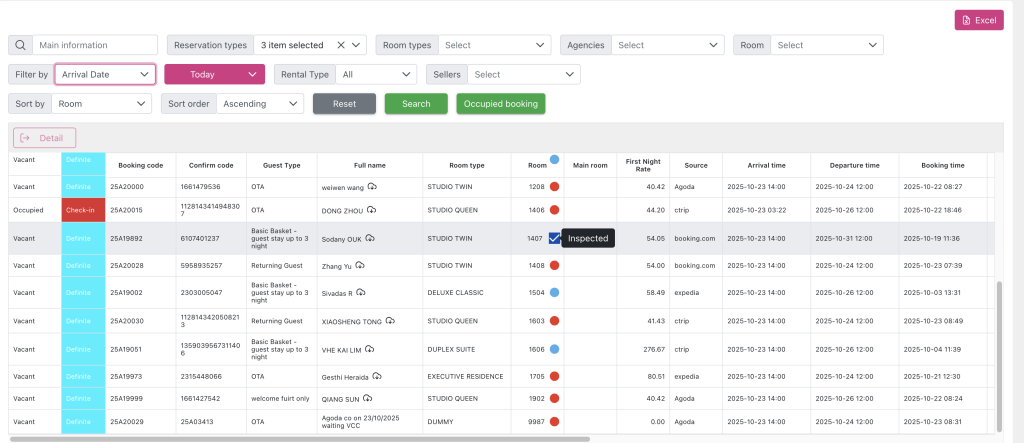
Task: Click the Booking code column header
Action: click(x=140, y=165)
